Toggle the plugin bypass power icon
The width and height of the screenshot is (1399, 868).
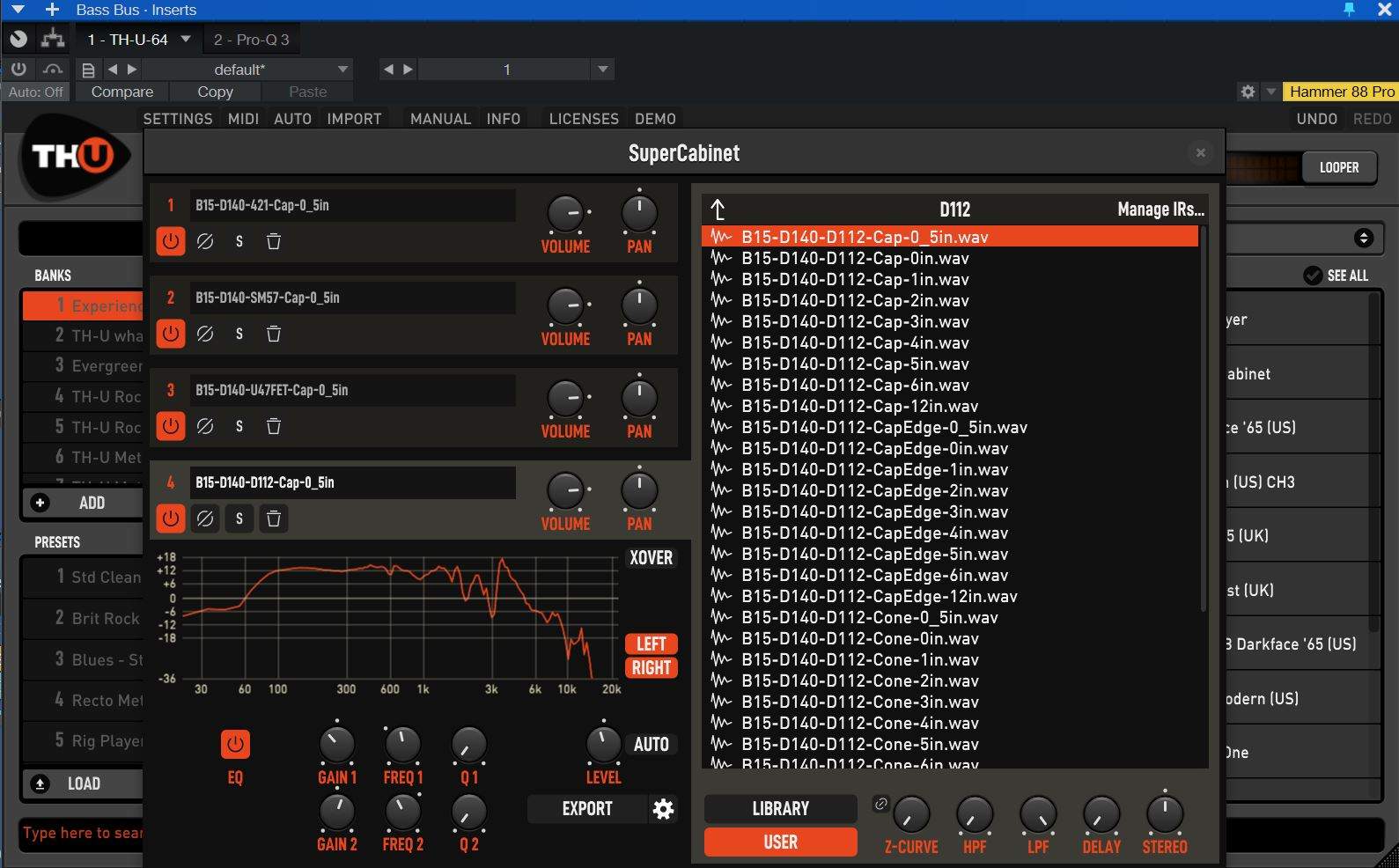(18, 69)
